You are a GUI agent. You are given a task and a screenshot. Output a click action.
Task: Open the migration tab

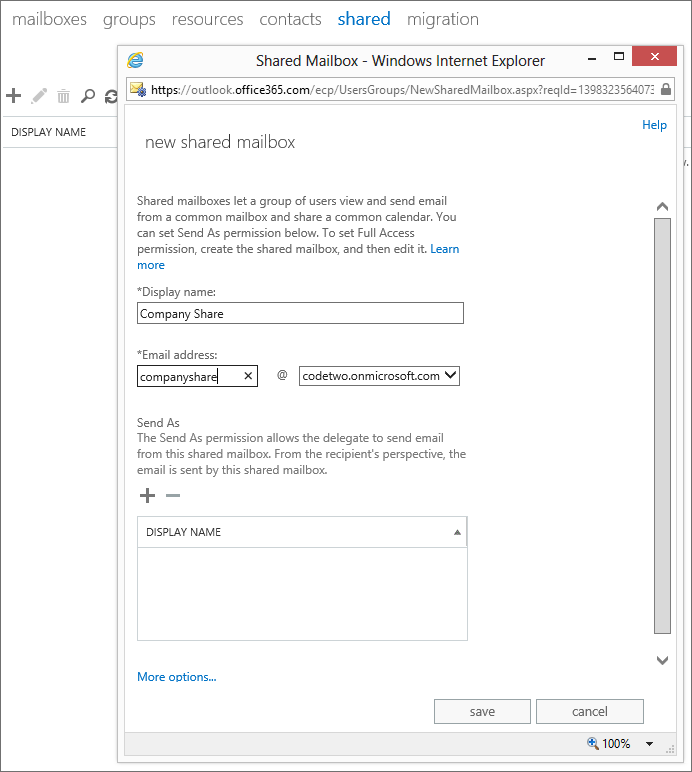(442, 20)
